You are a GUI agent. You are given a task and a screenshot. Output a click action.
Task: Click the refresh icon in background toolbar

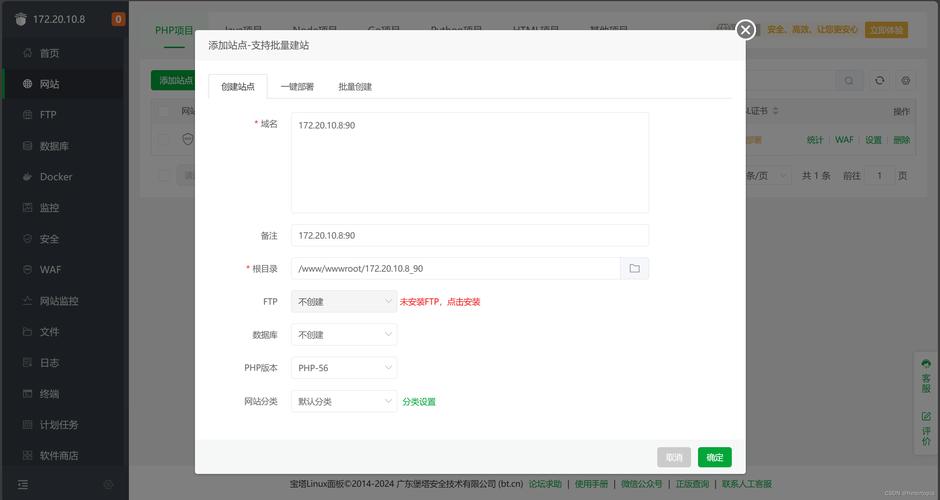pyautogui.click(x=879, y=80)
